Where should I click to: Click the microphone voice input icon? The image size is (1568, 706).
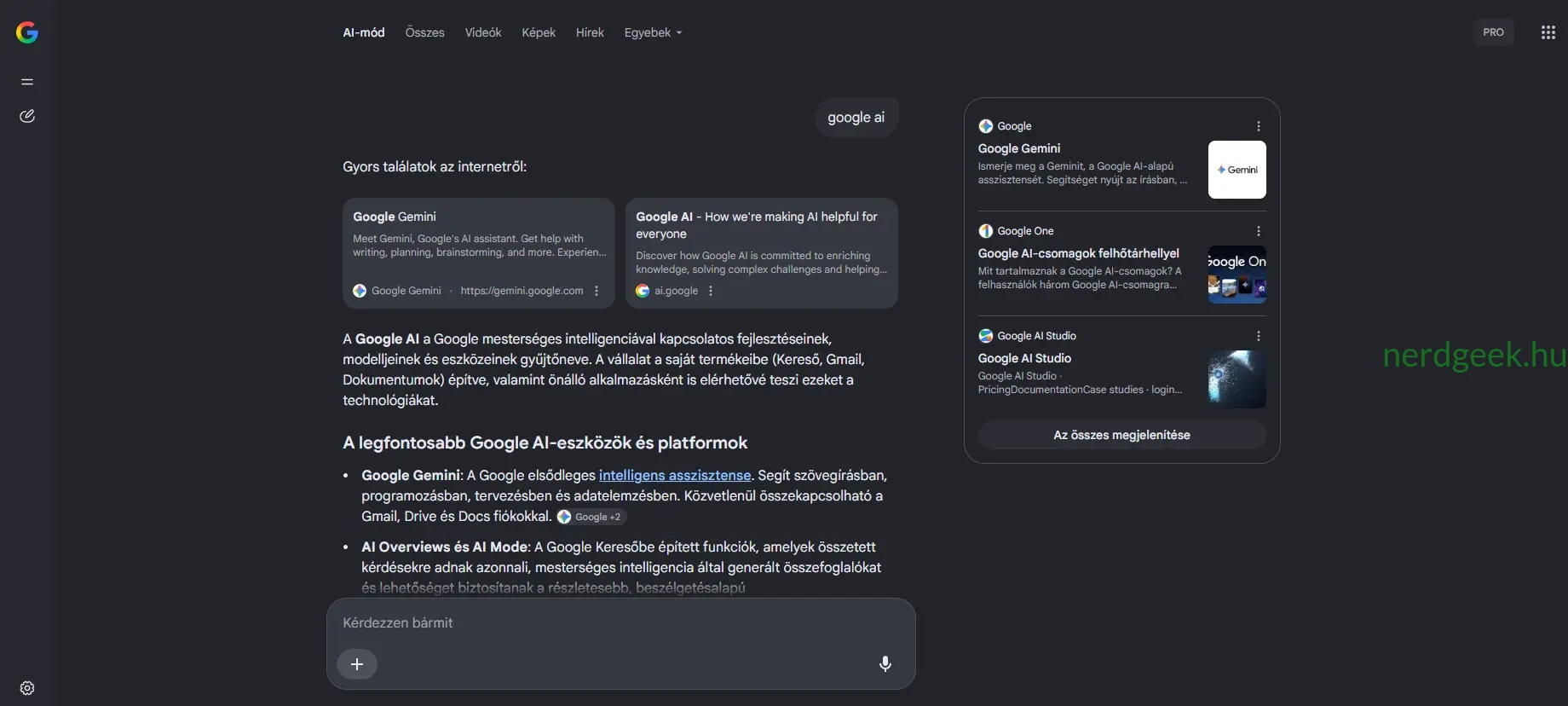[x=885, y=664]
